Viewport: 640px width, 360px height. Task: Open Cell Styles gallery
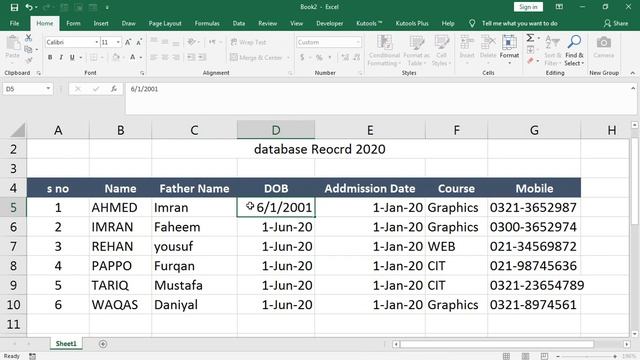point(441,50)
